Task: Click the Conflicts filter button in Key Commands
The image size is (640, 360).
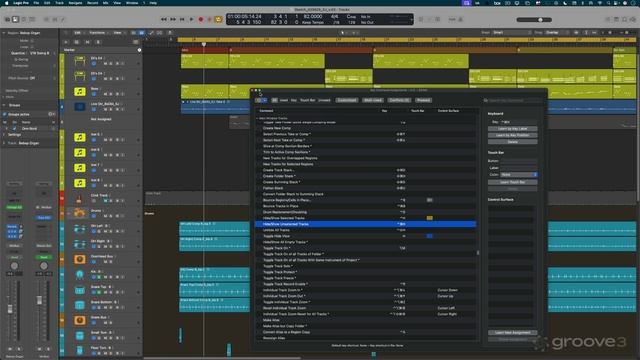Action: (399, 100)
